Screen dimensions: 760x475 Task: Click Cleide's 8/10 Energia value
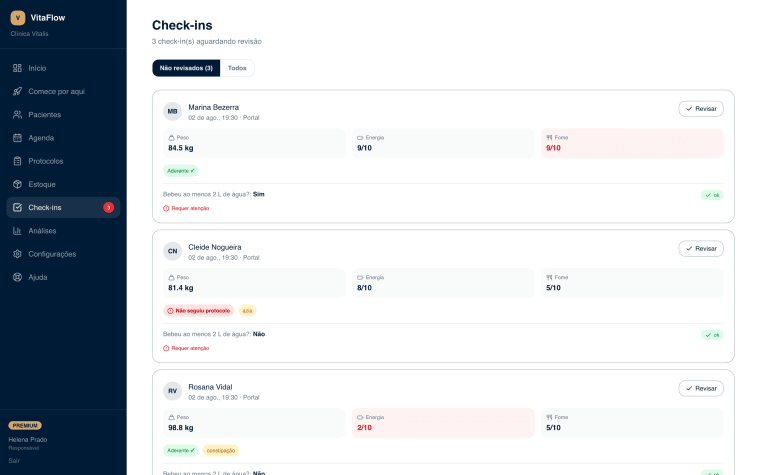pos(364,288)
